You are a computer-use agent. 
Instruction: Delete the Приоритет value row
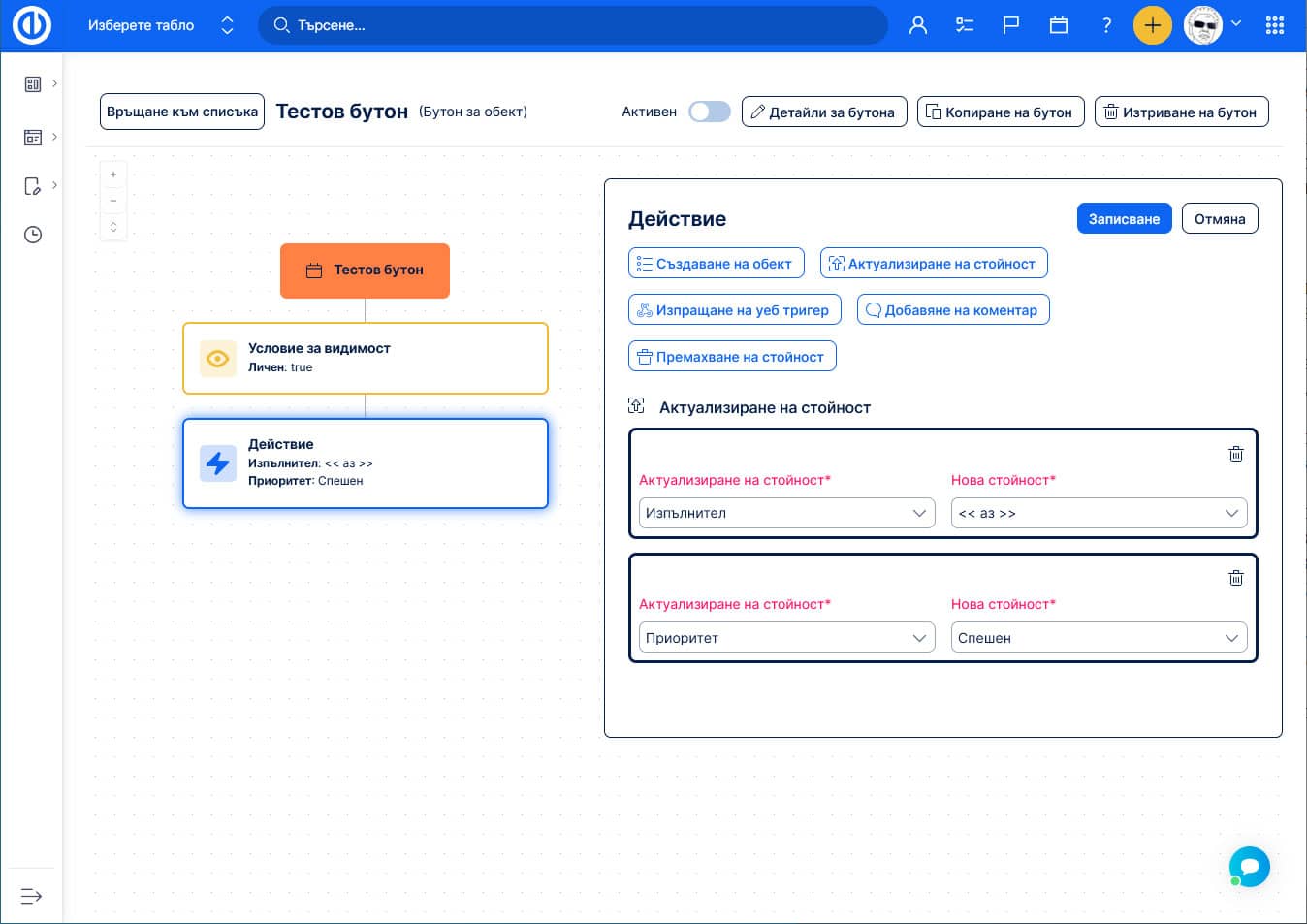1236,578
